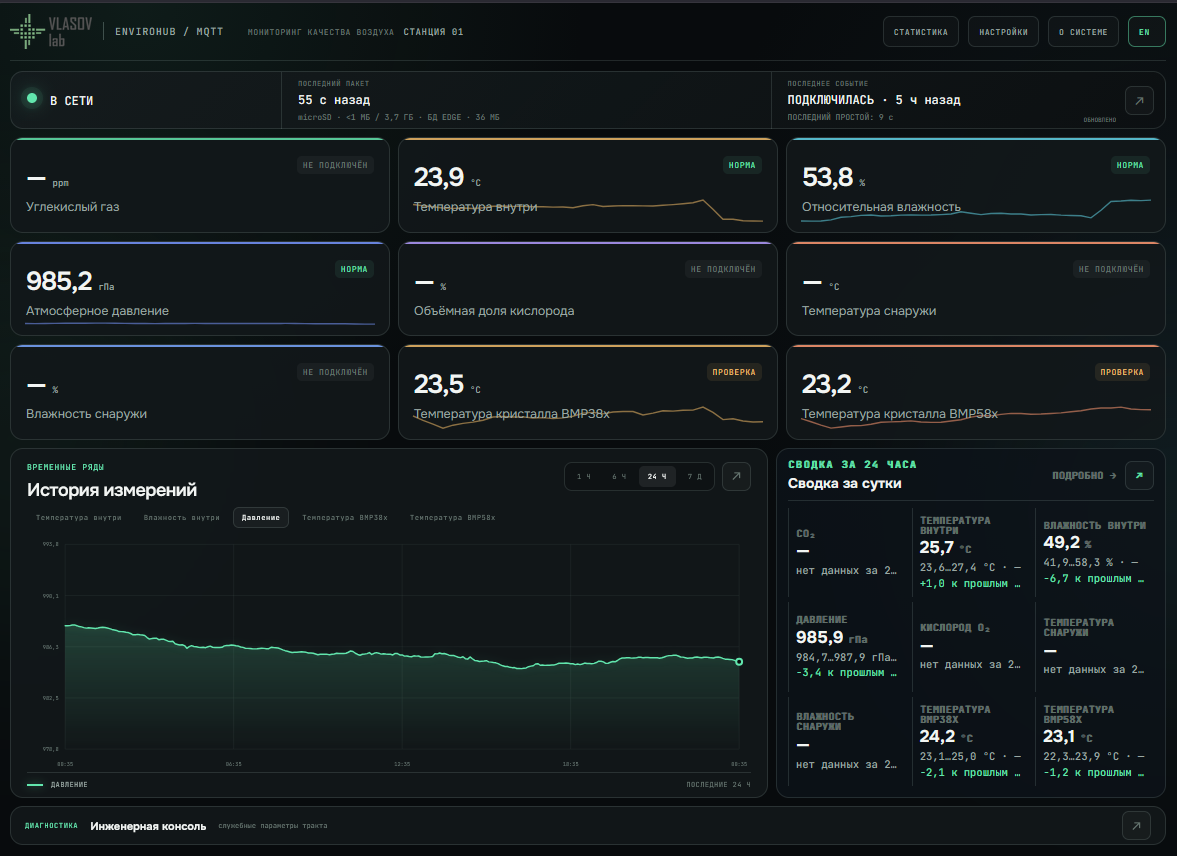Click the summary КИСЛОРОД O₂ cell
Viewport: 1177px width, 856px height.
tap(973, 647)
